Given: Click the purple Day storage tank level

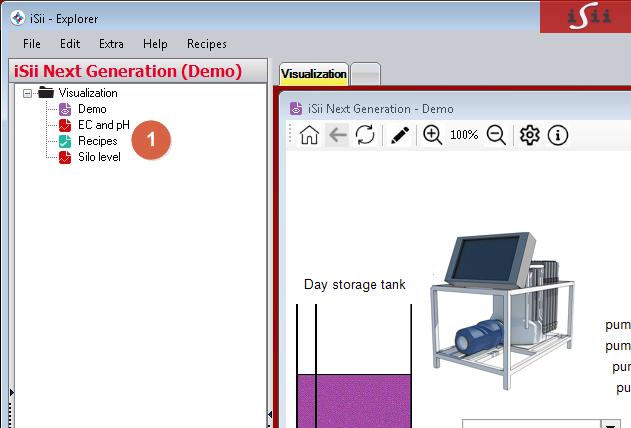Looking at the screenshot, I should coord(354,401).
